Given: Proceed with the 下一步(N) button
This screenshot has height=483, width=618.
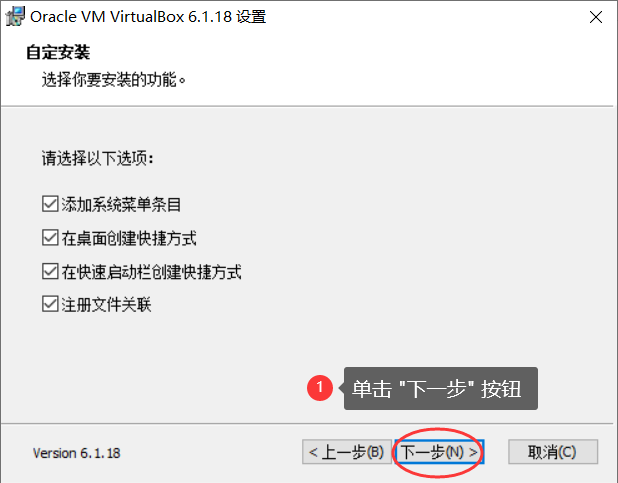Looking at the screenshot, I should click(x=439, y=452).
